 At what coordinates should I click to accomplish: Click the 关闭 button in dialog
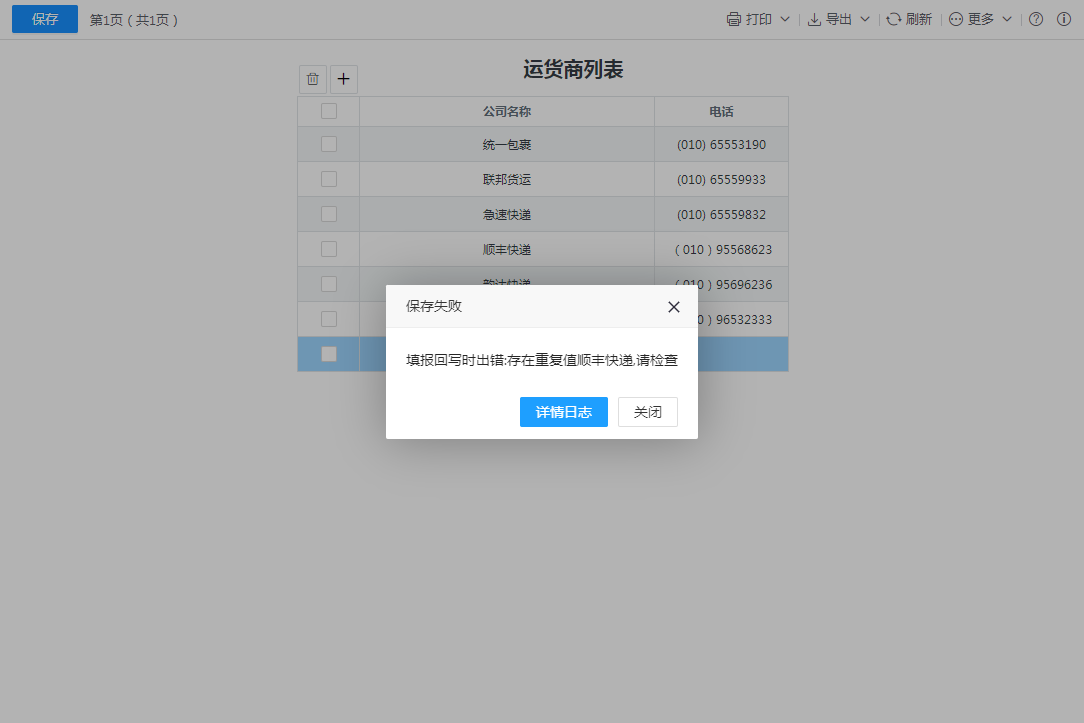tap(648, 412)
